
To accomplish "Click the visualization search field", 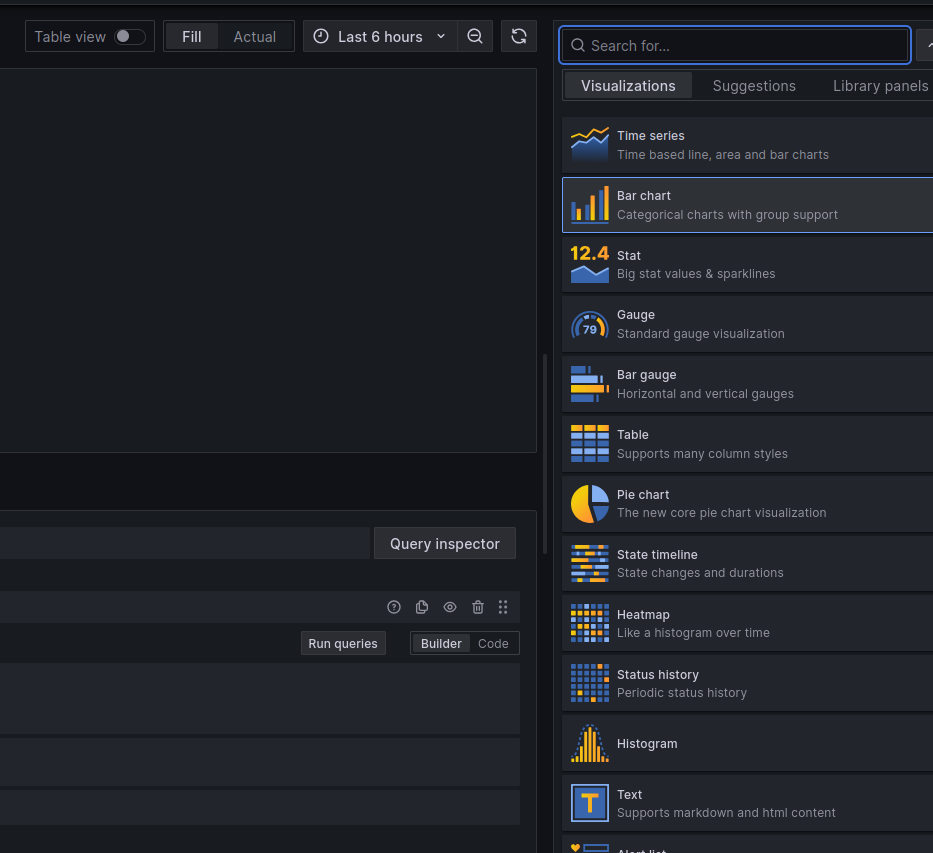I will coord(734,45).
